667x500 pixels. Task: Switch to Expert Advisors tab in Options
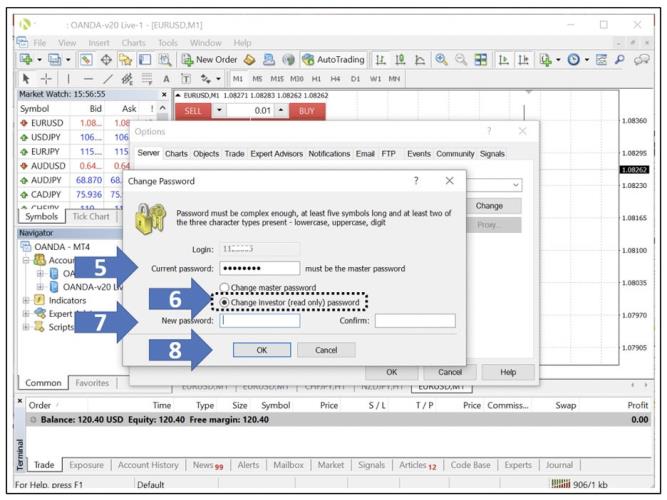(276, 154)
